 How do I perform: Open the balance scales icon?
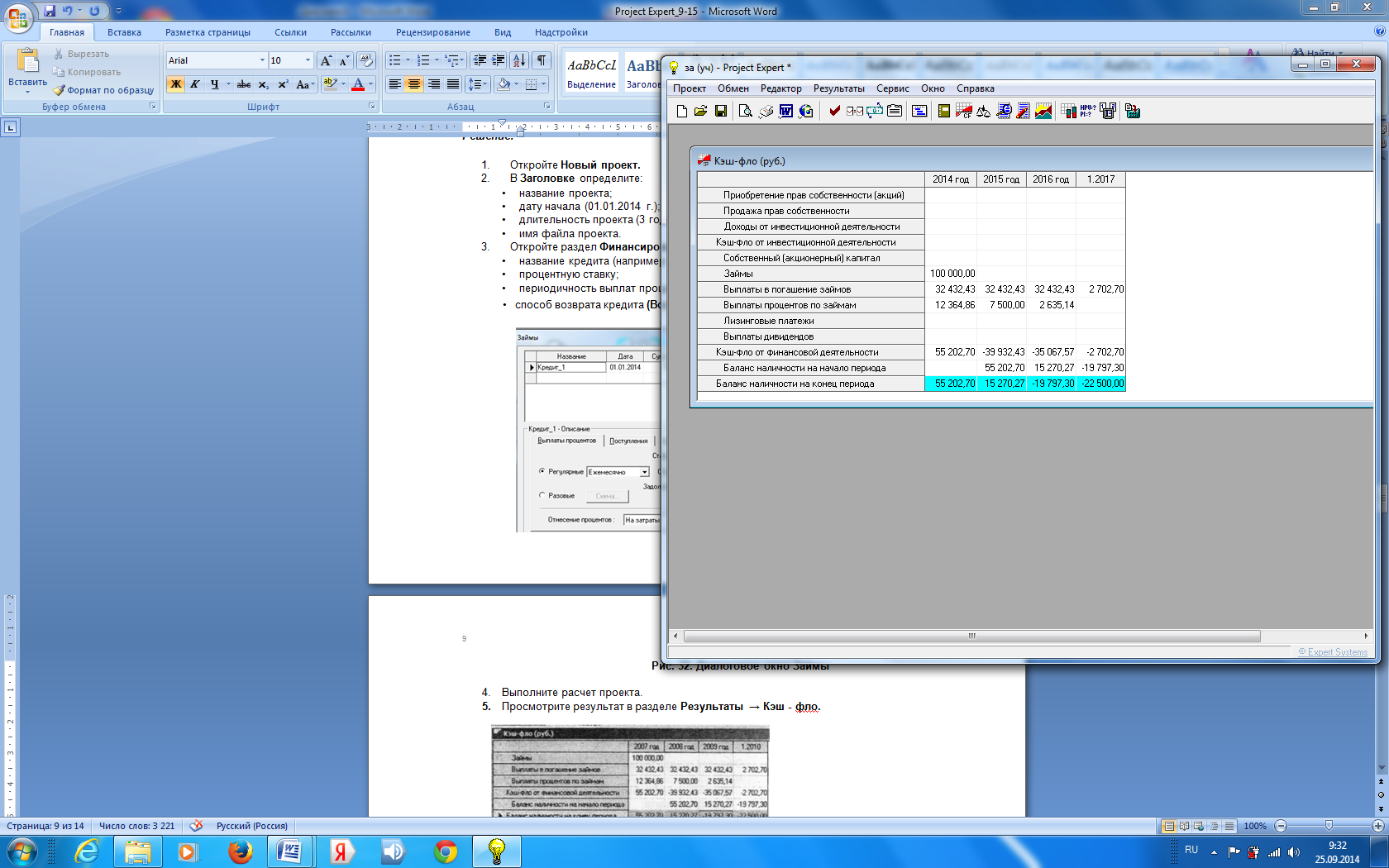pos(983,111)
